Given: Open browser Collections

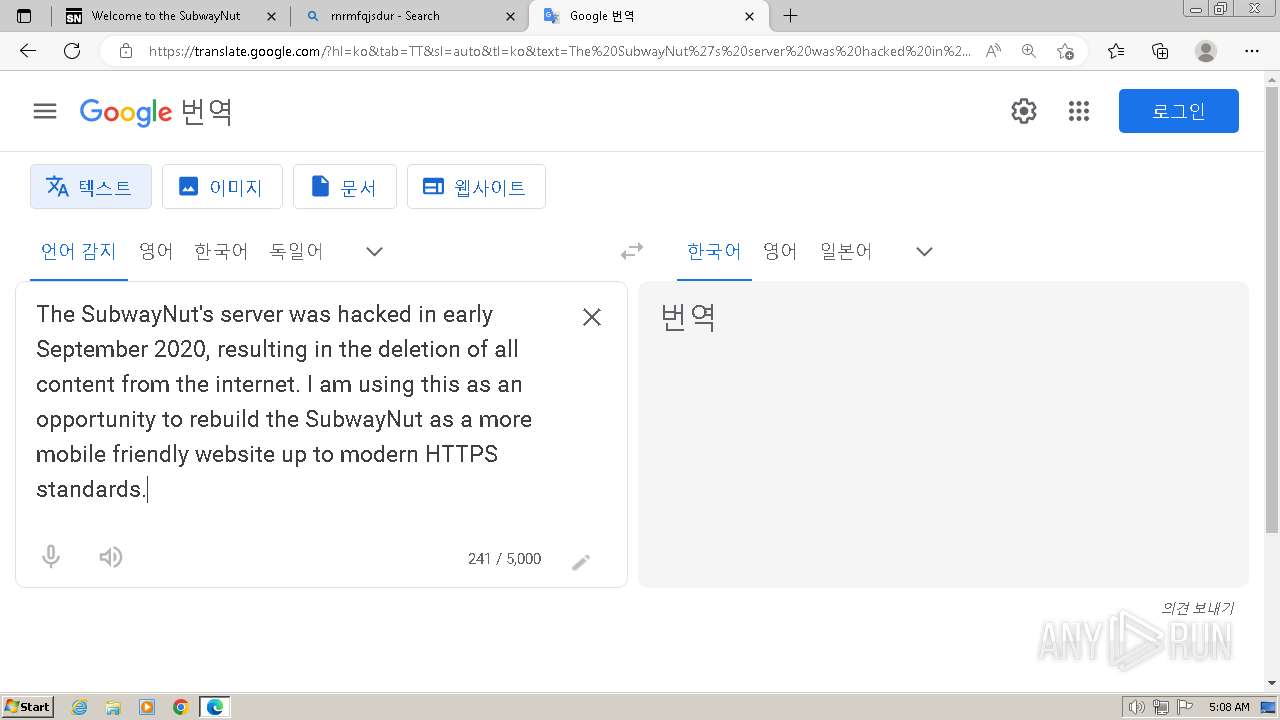Looking at the screenshot, I should click(1160, 51).
